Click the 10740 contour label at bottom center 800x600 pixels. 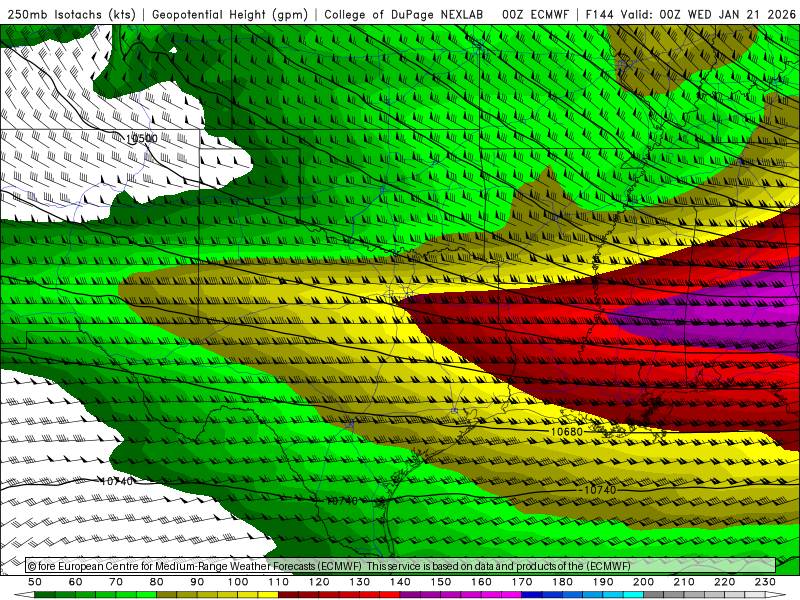342,501
